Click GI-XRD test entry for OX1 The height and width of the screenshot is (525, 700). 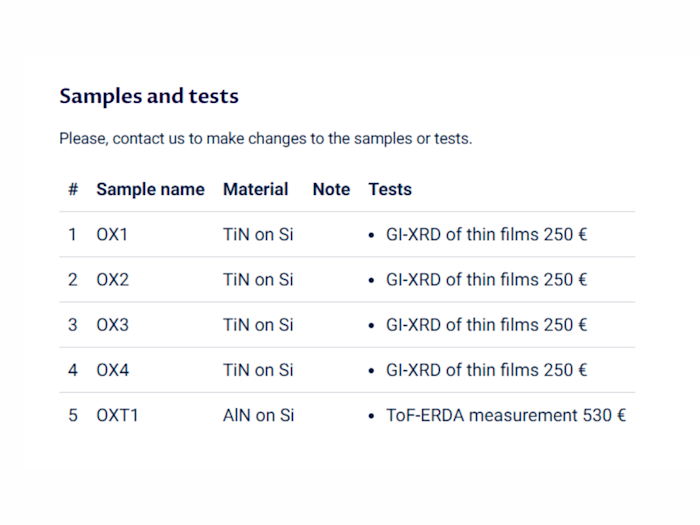coord(486,235)
